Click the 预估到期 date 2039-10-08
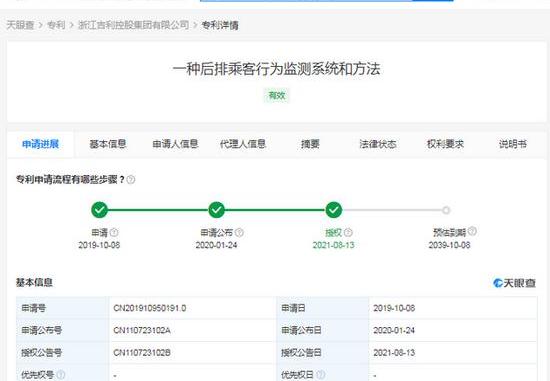Image resolution: width=550 pixels, height=381 pixels. pyautogui.click(x=449, y=245)
